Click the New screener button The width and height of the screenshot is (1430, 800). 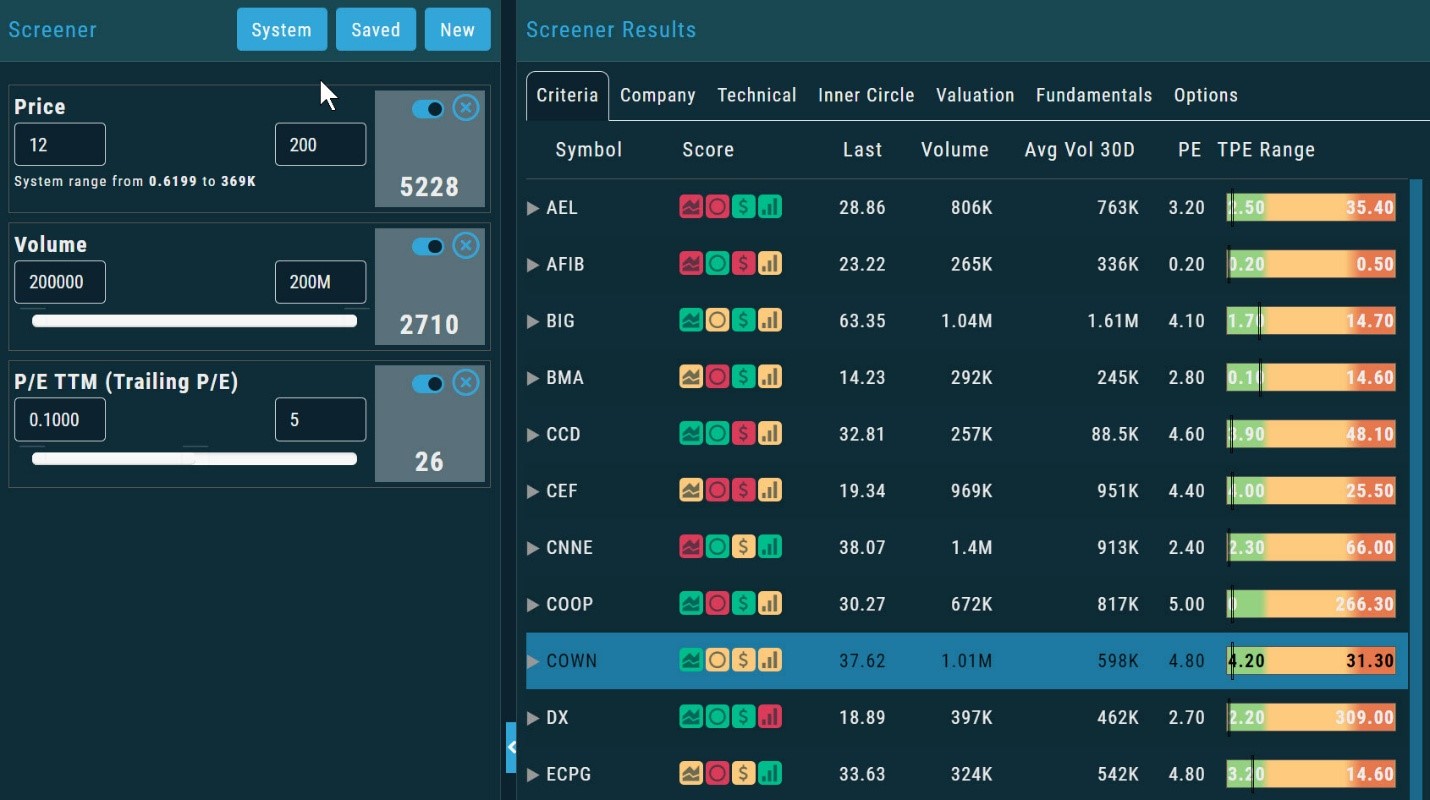pyautogui.click(x=458, y=29)
